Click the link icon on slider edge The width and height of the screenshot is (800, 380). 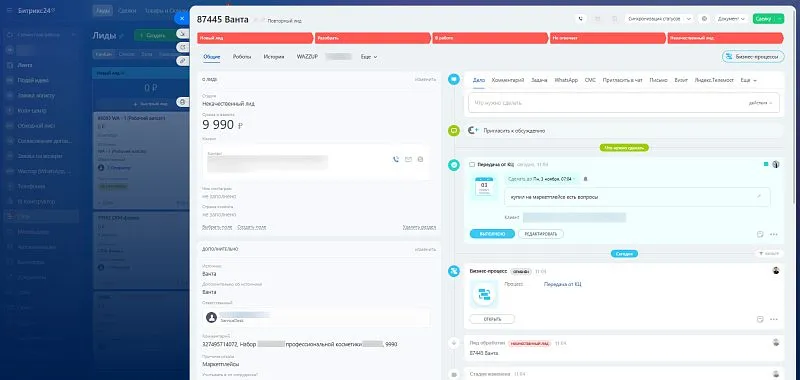[182, 60]
